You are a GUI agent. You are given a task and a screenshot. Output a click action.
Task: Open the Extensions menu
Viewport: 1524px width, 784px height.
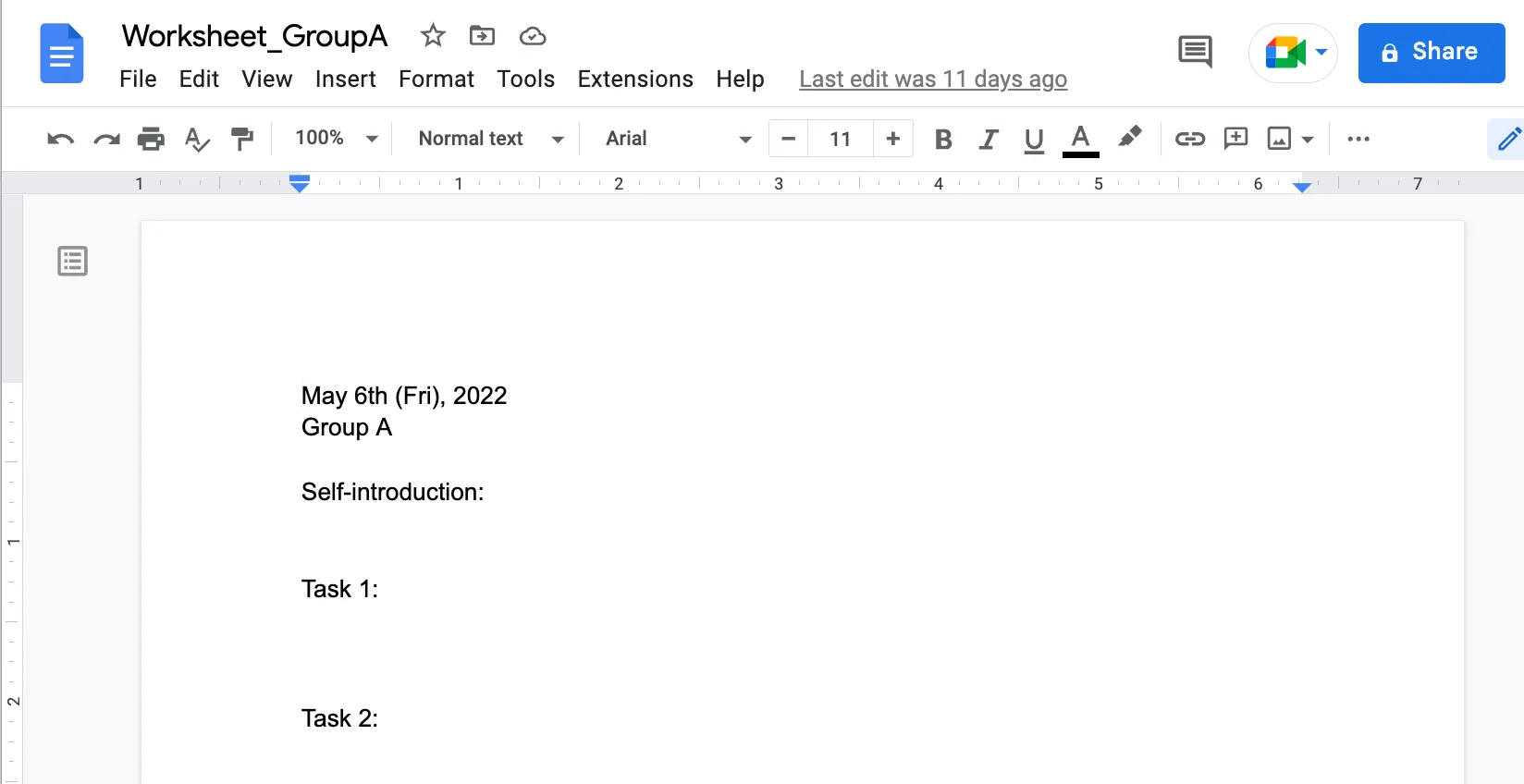tap(635, 80)
